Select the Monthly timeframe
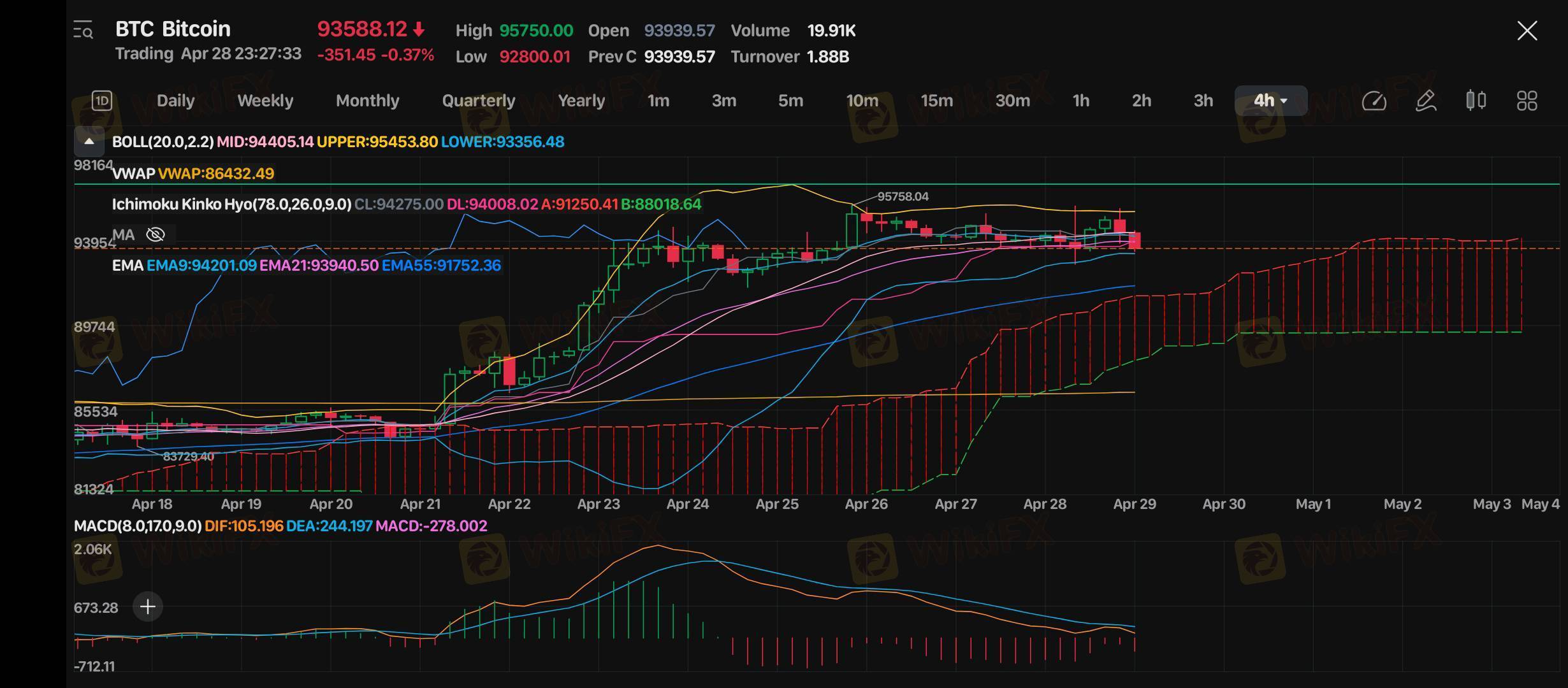 point(367,101)
